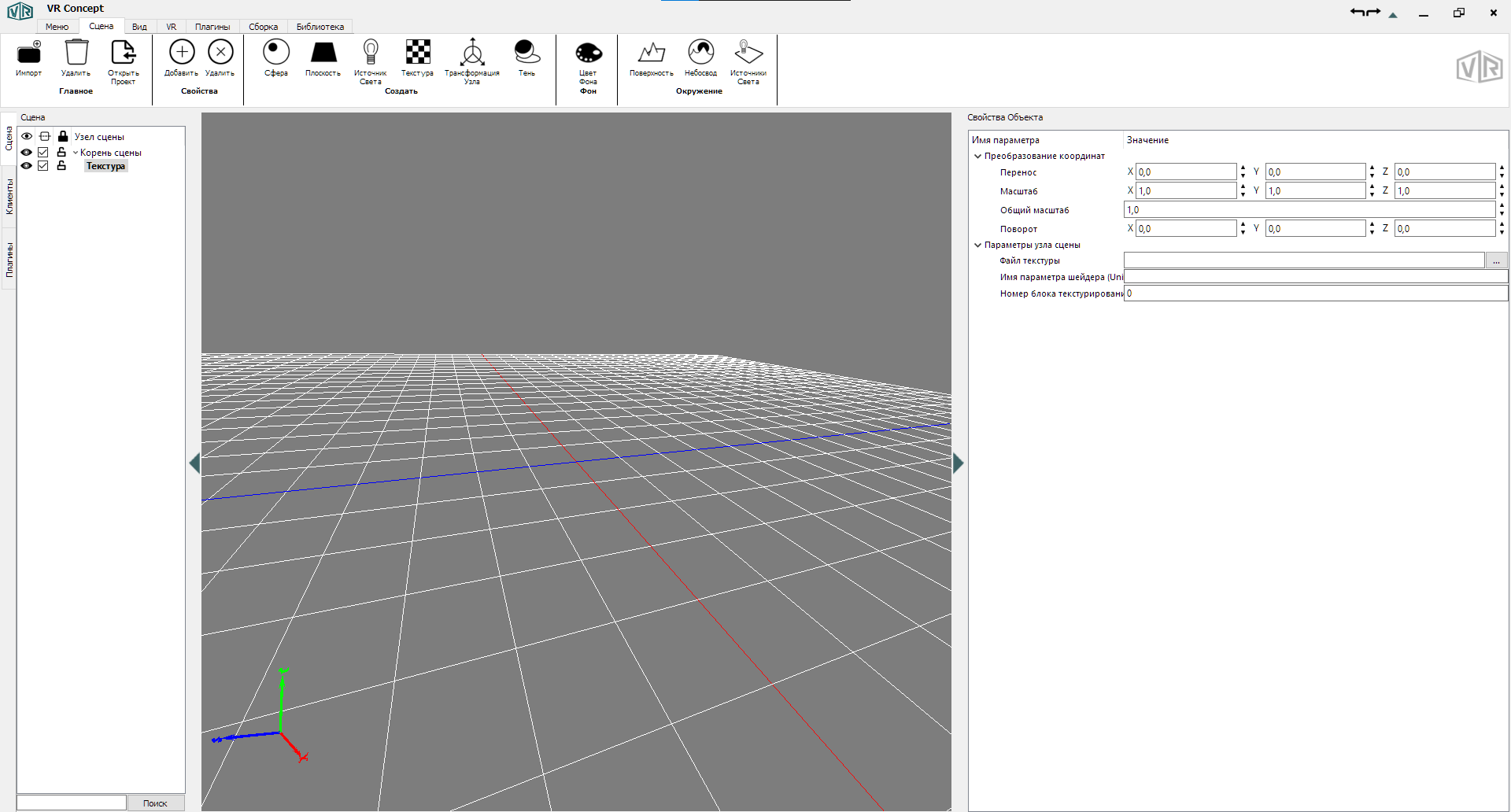
Task: Click the axis gizmo in the viewport
Action: [261, 715]
